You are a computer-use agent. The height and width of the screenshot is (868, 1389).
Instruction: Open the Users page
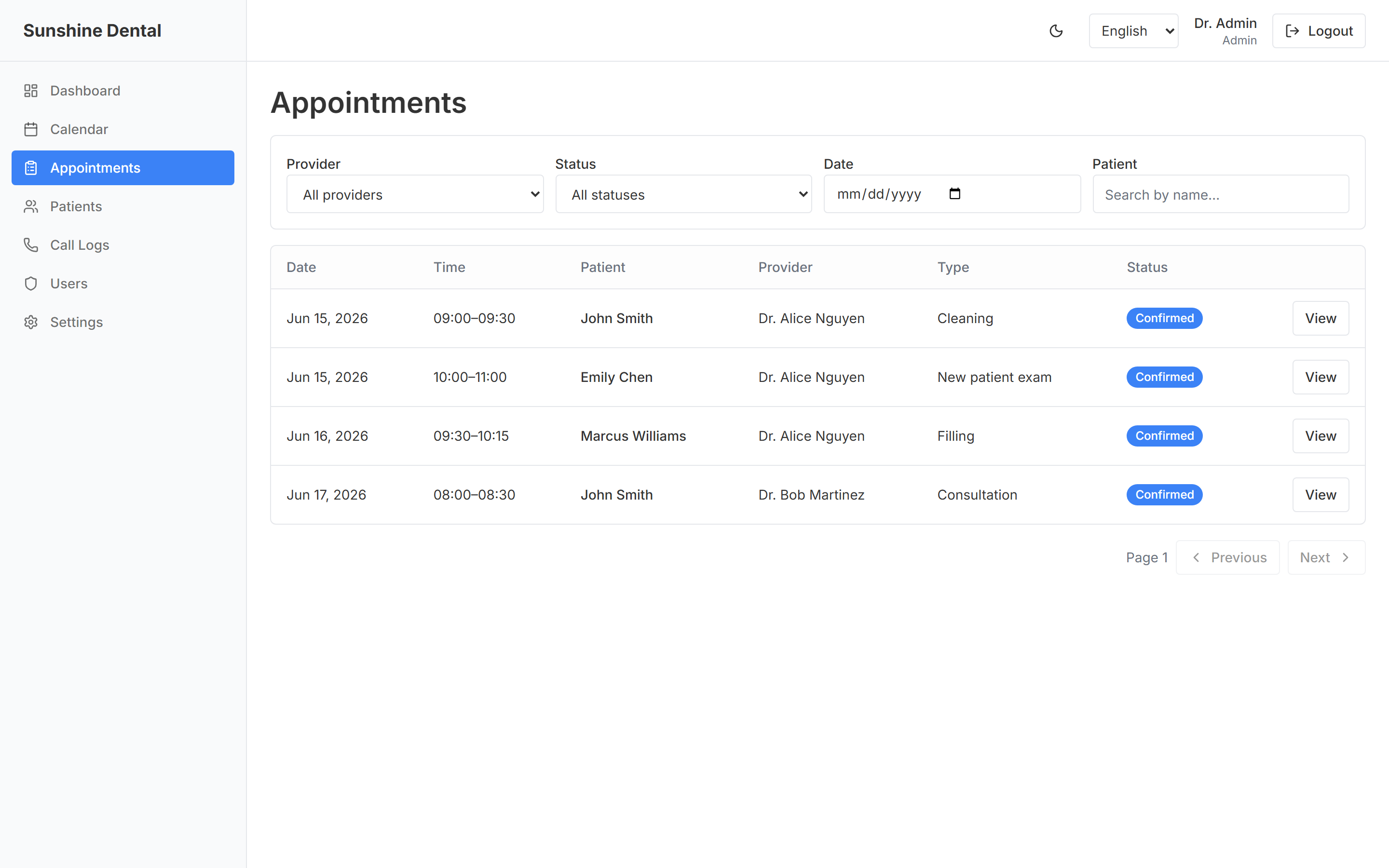pos(123,284)
